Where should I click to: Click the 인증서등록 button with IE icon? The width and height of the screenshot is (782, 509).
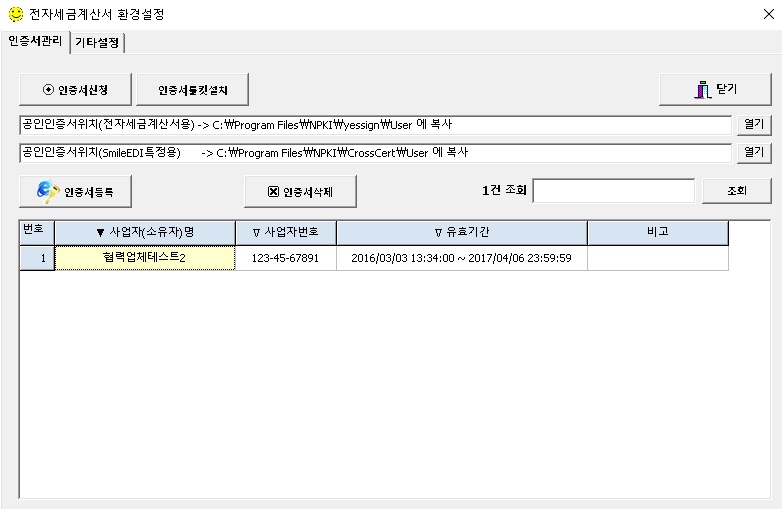[75, 191]
